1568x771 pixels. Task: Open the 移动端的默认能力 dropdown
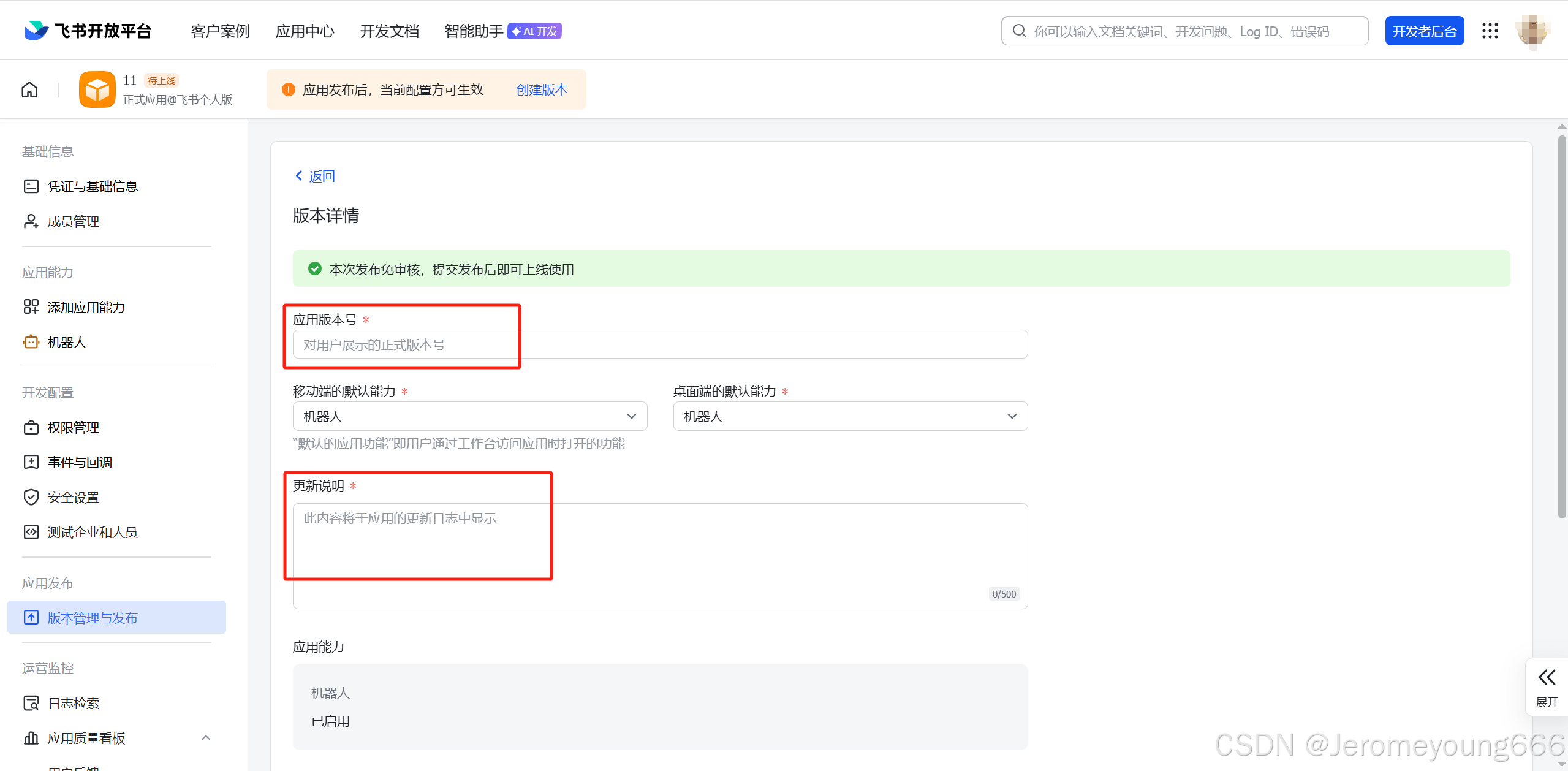click(x=631, y=416)
